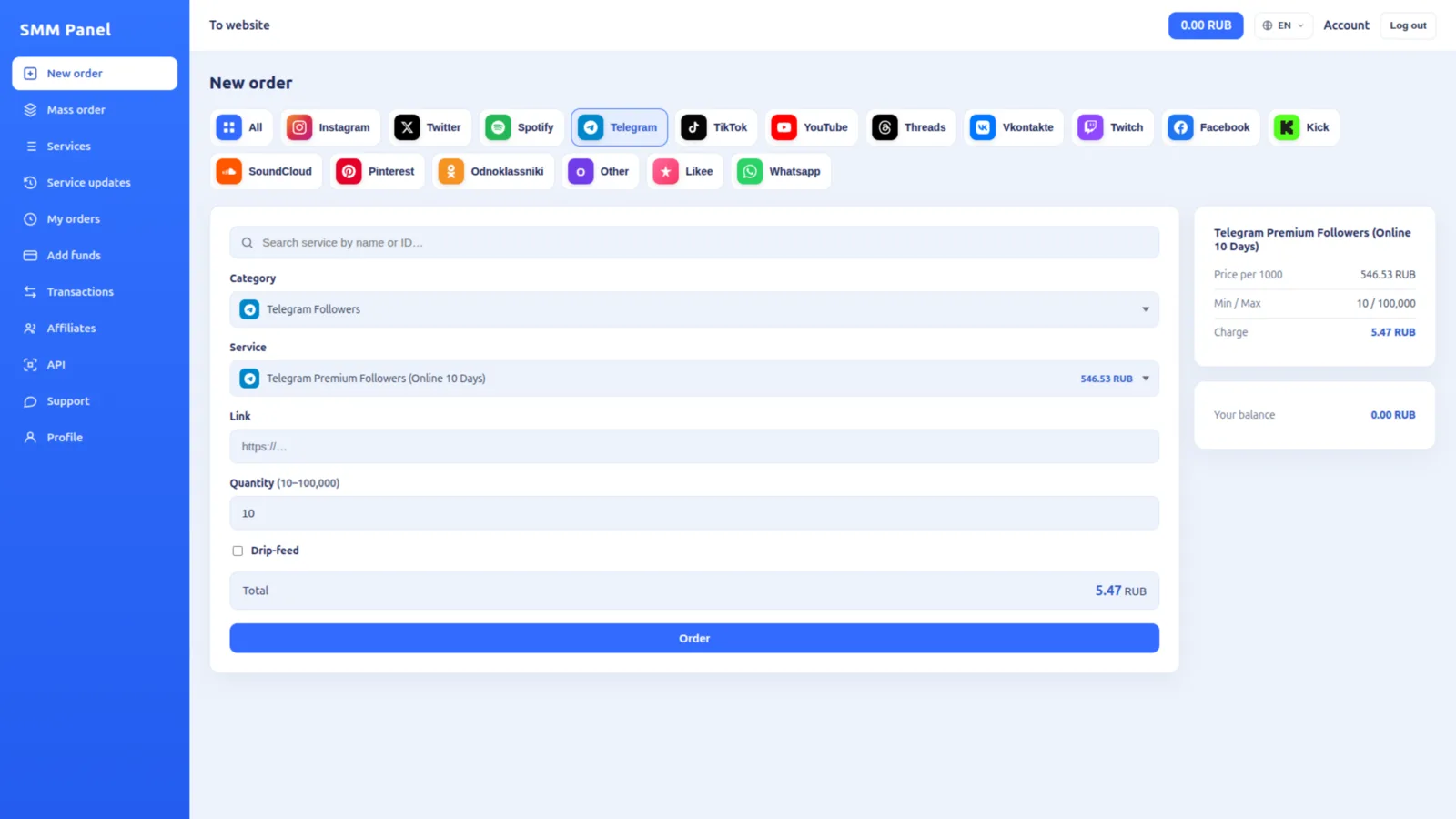
Task: Click the Service updates history icon
Action: coord(30,183)
